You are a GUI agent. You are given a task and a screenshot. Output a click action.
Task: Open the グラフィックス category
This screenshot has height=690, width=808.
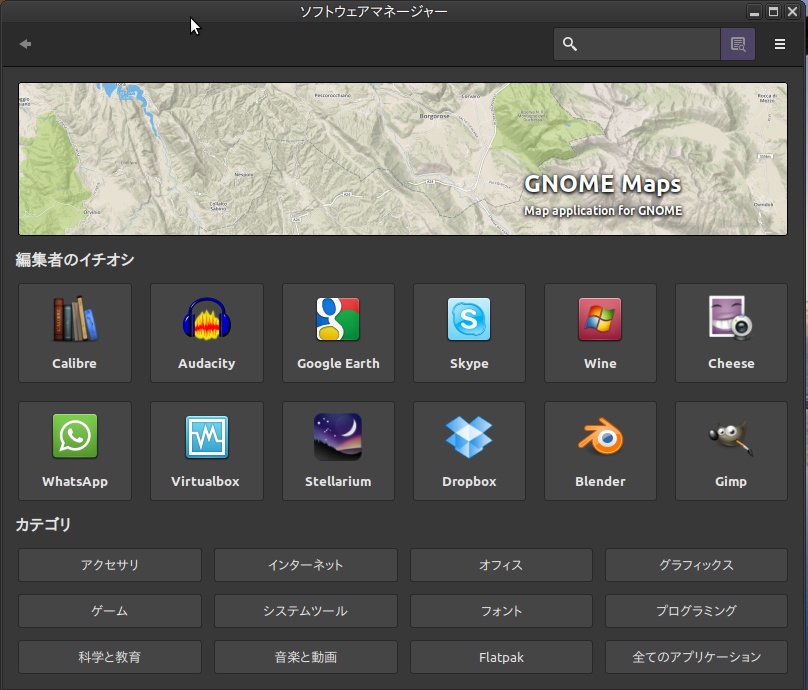tap(696, 565)
